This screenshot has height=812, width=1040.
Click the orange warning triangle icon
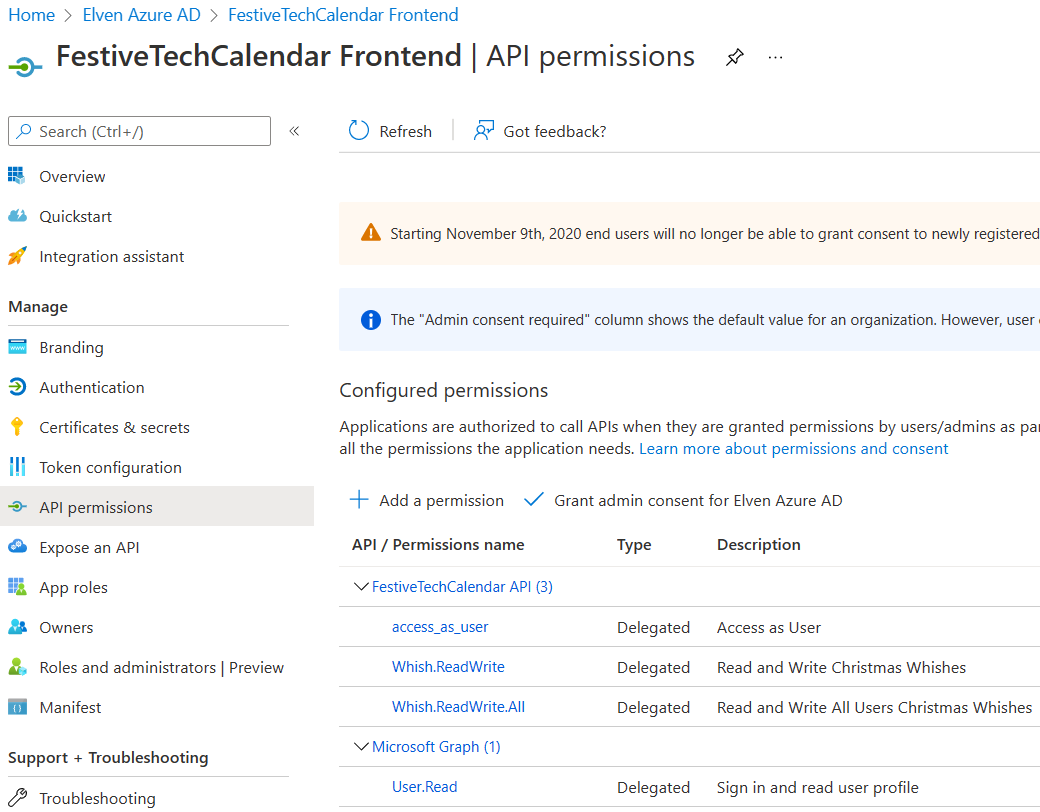click(x=371, y=233)
